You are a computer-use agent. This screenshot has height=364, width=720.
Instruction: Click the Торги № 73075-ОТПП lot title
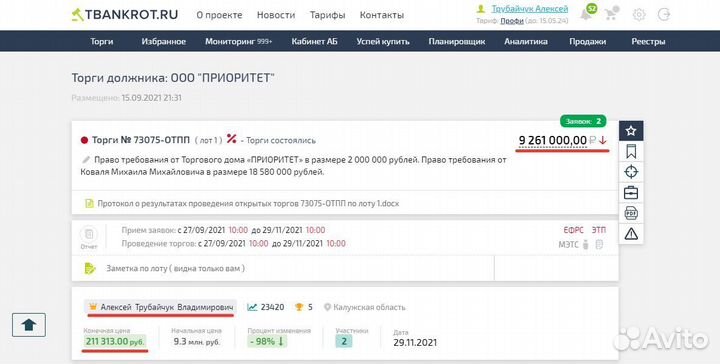click(141, 140)
